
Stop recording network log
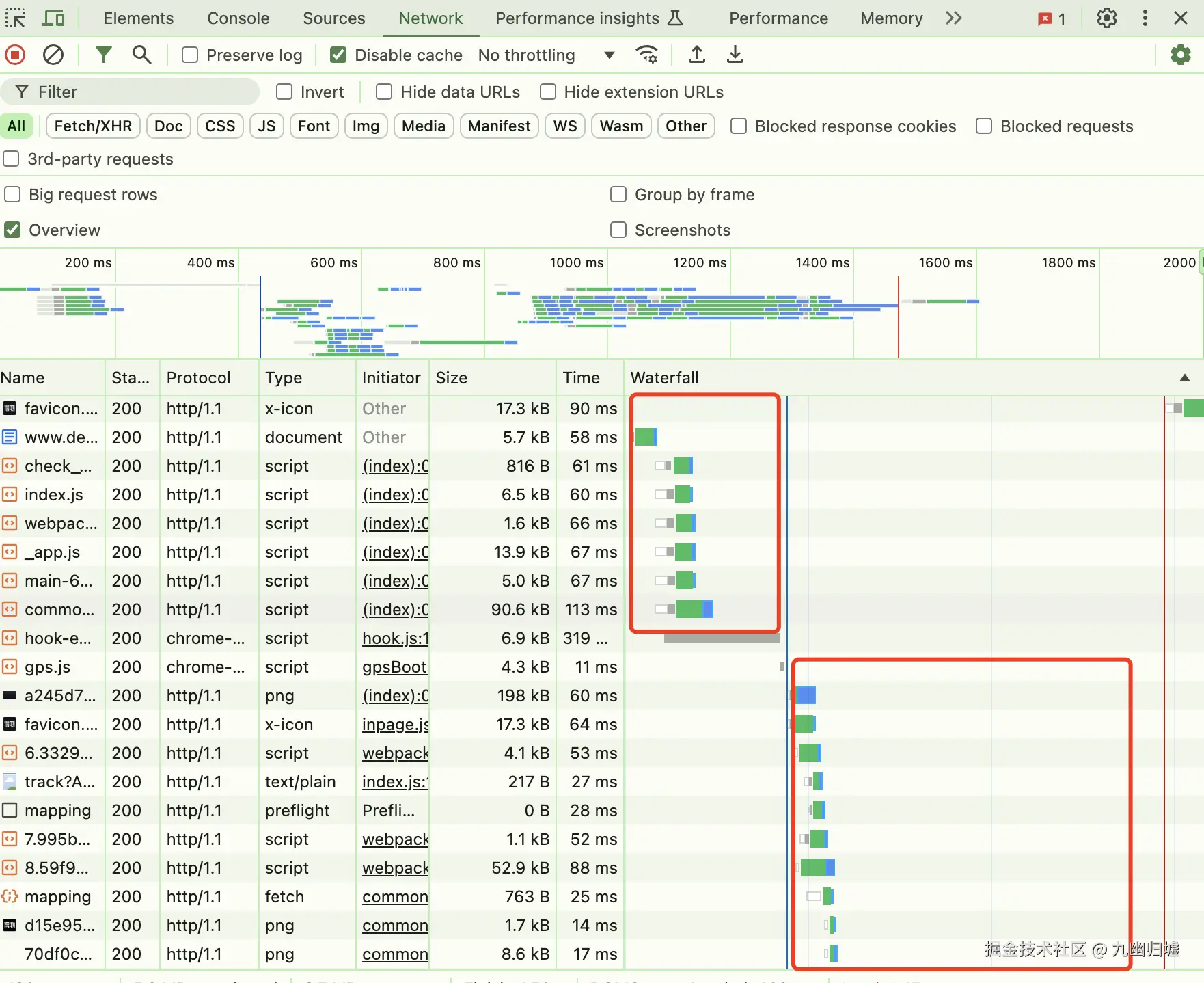[15, 55]
